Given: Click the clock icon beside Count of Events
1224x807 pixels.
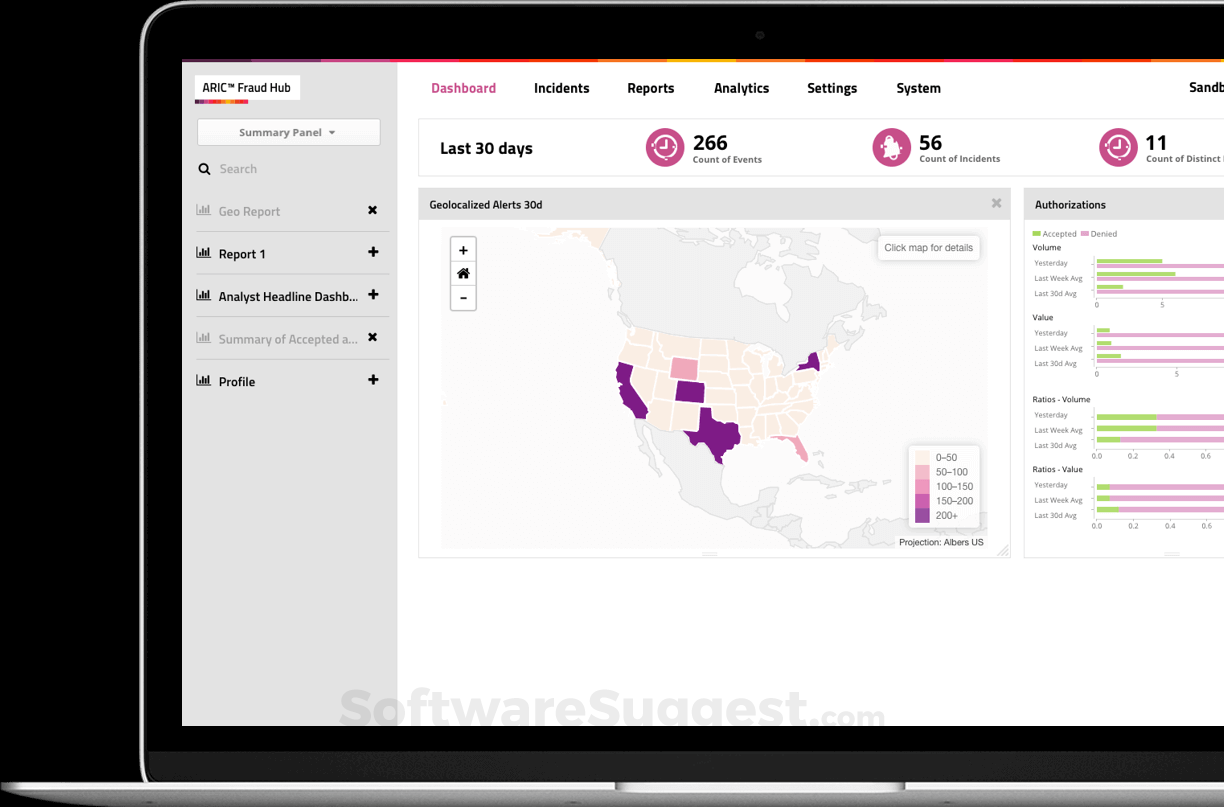Looking at the screenshot, I should (x=664, y=146).
